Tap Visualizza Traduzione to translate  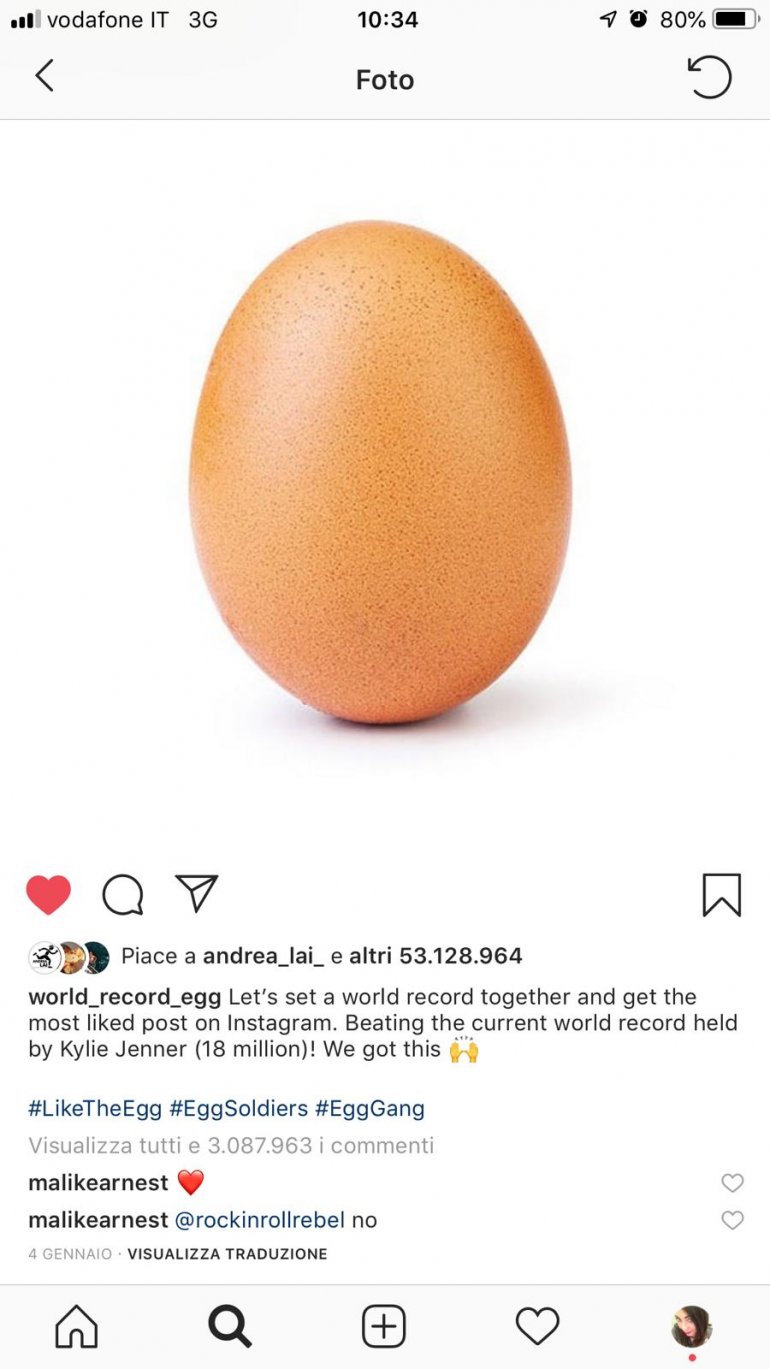click(227, 1254)
